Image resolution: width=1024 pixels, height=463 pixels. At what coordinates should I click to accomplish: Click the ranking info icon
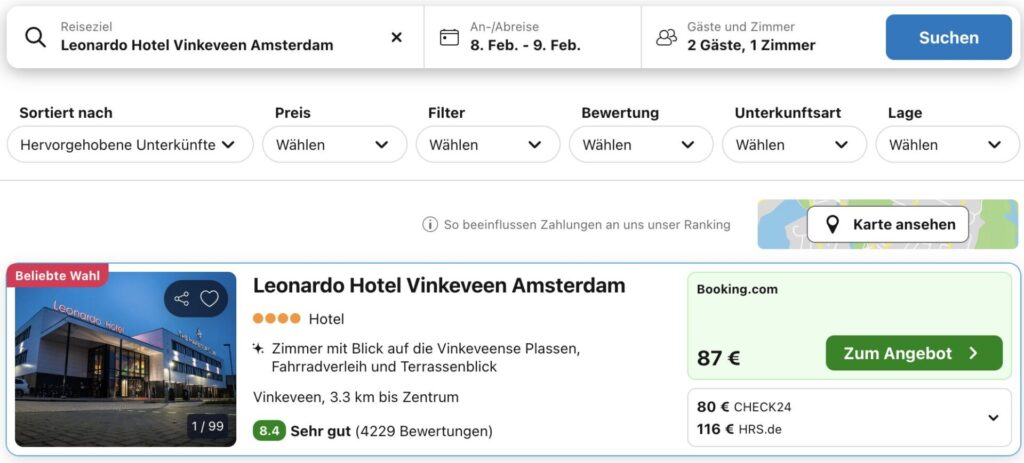pos(430,225)
